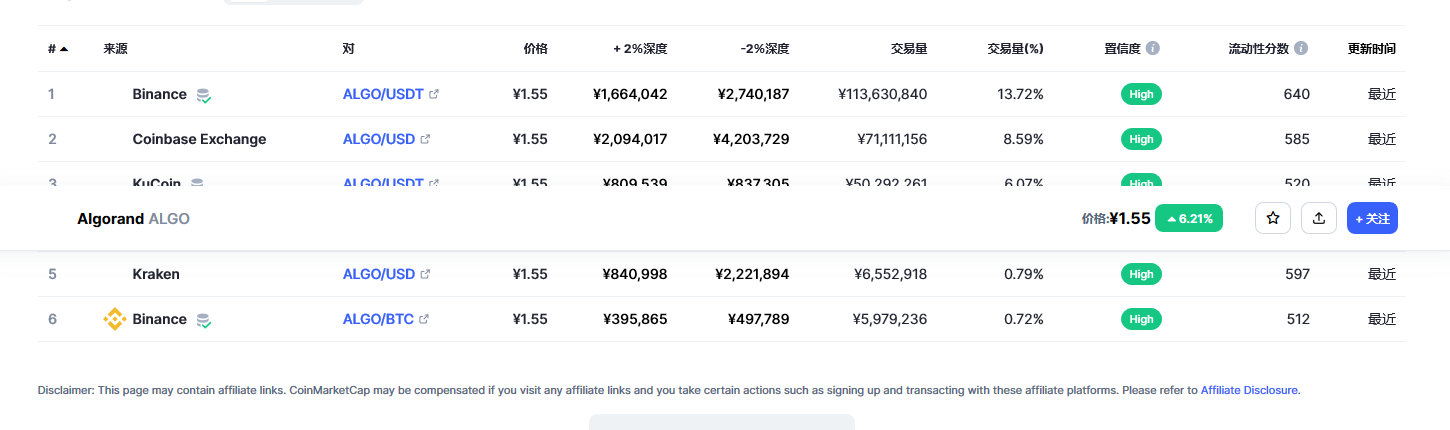The image size is (1450, 430).
Task: Toggle rank sorting with the # arrow
Action: (64, 48)
